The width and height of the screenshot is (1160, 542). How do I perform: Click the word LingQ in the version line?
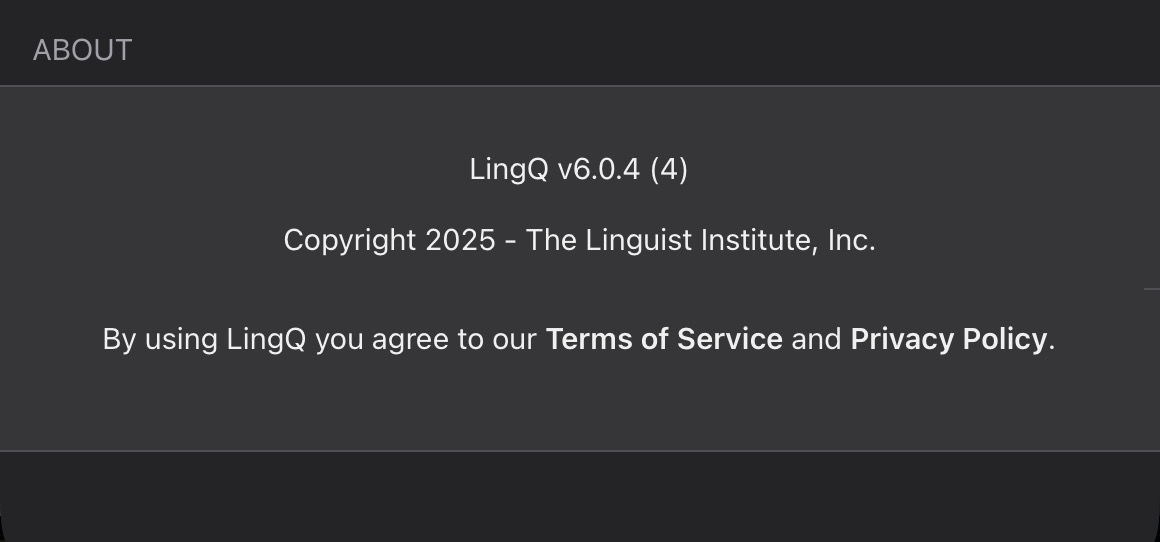509,169
